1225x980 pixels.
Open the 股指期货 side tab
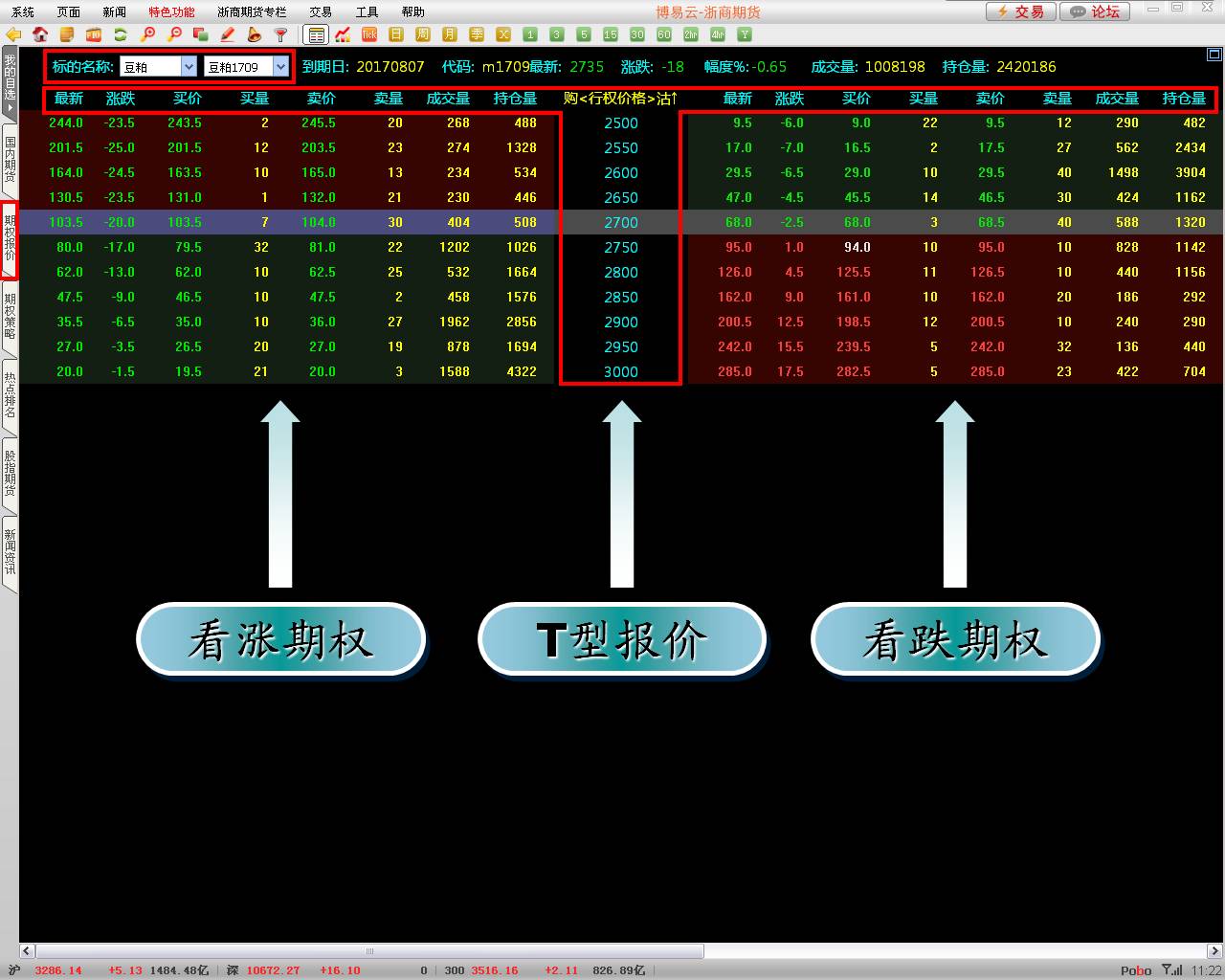coord(10,472)
